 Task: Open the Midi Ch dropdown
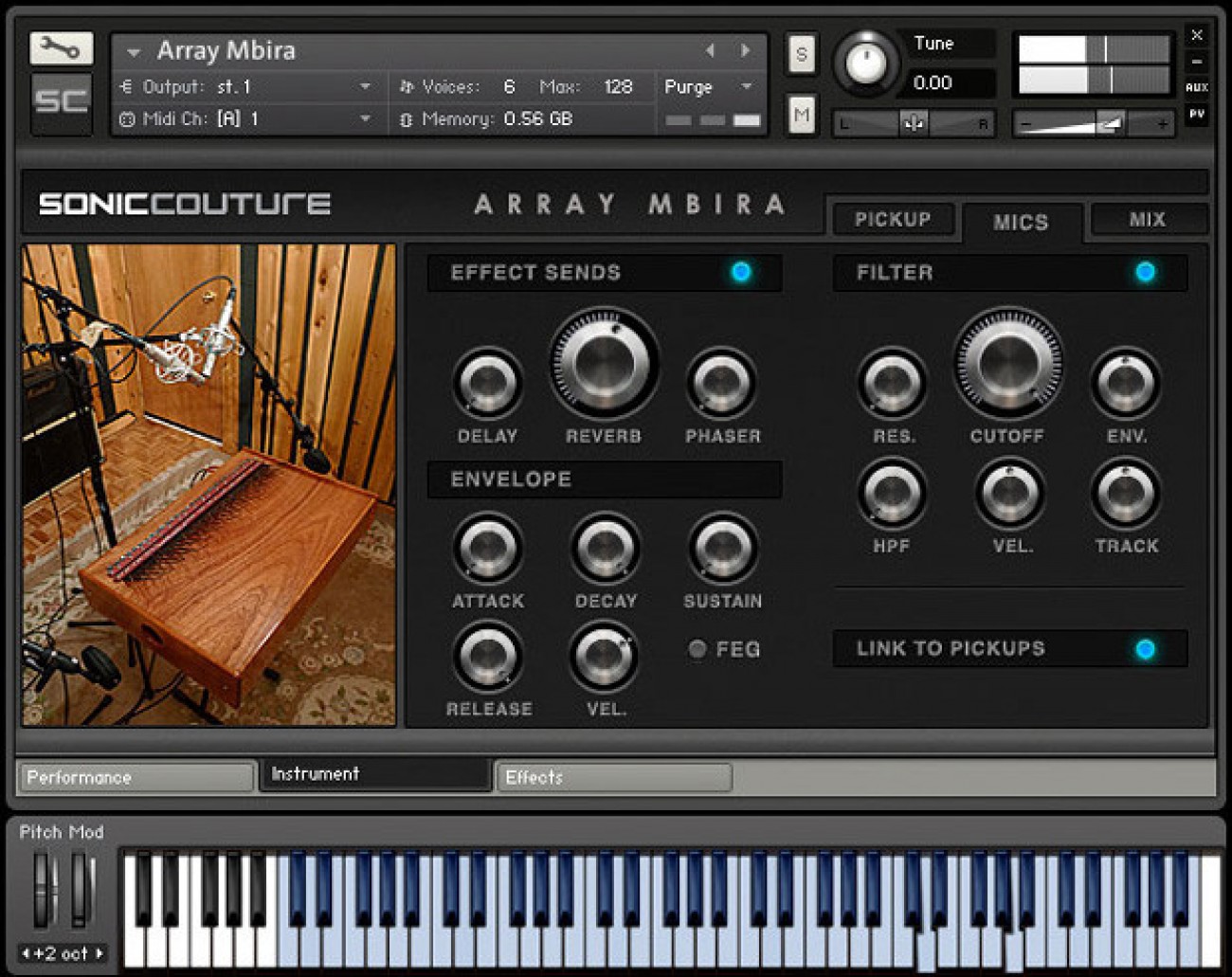(x=365, y=119)
